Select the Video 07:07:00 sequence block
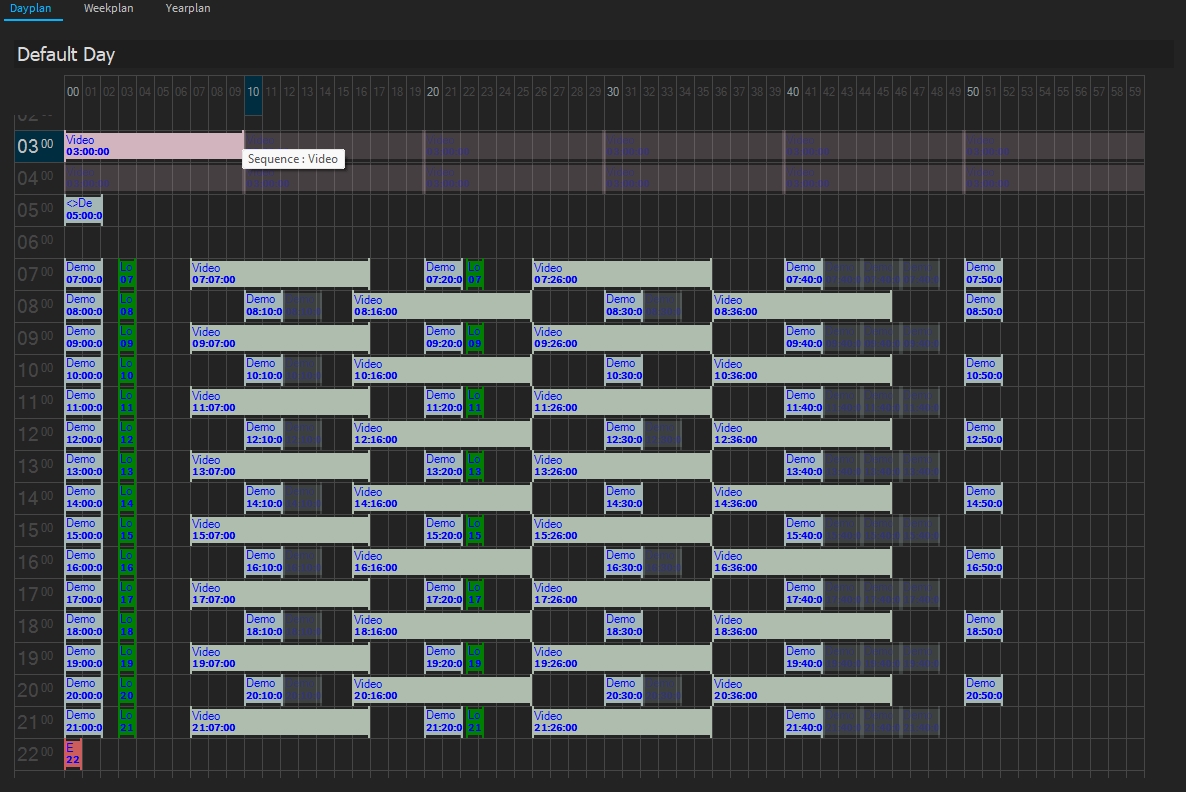Image resolution: width=1186 pixels, height=792 pixels. coord(280,274)
